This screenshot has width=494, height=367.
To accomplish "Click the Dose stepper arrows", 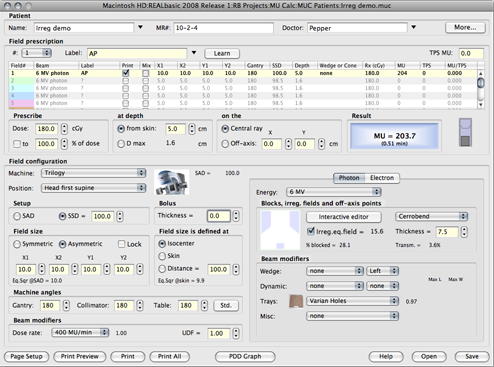I will [x=64, y=129].
